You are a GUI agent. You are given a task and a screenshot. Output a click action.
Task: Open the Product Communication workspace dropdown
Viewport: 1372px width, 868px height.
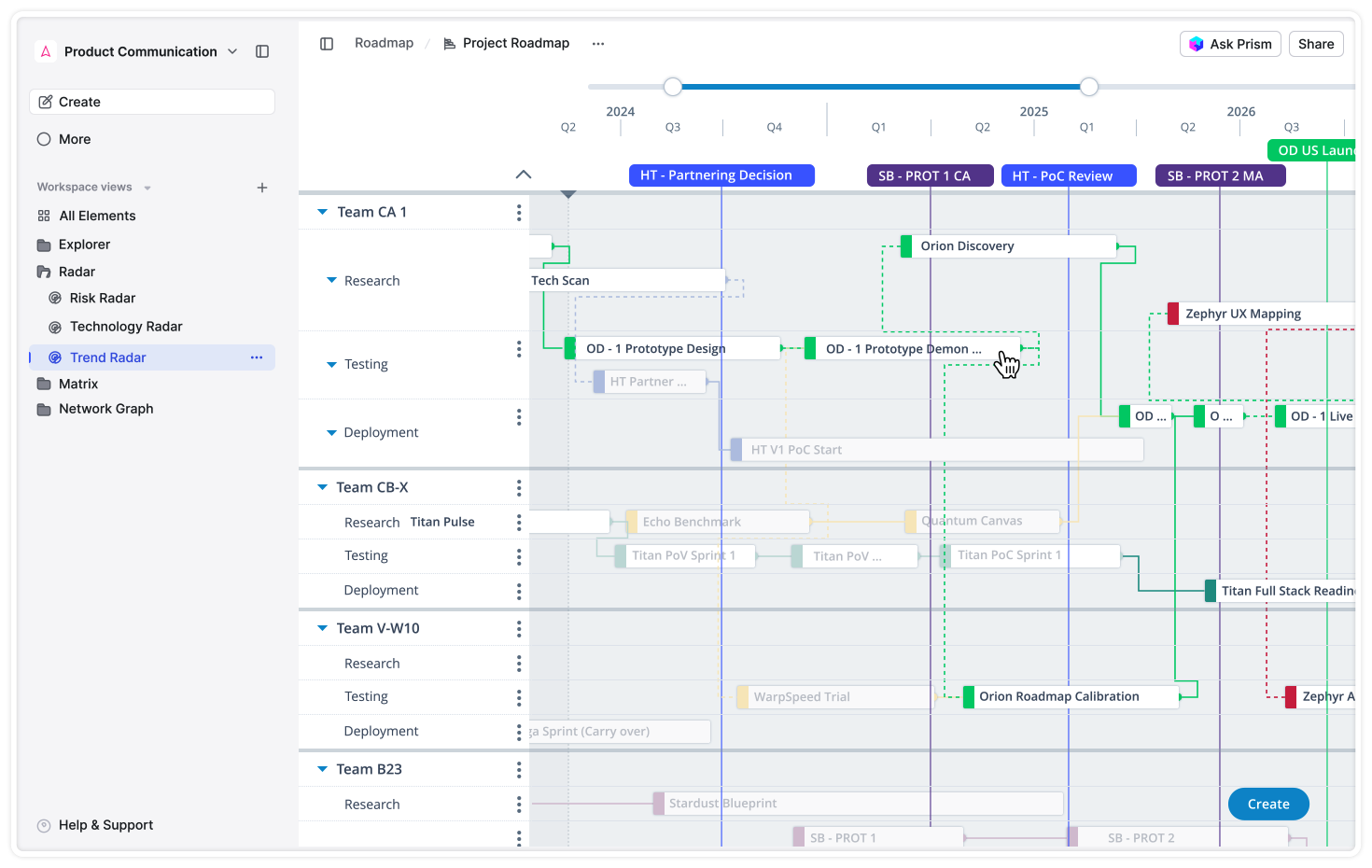click(231, 51)
